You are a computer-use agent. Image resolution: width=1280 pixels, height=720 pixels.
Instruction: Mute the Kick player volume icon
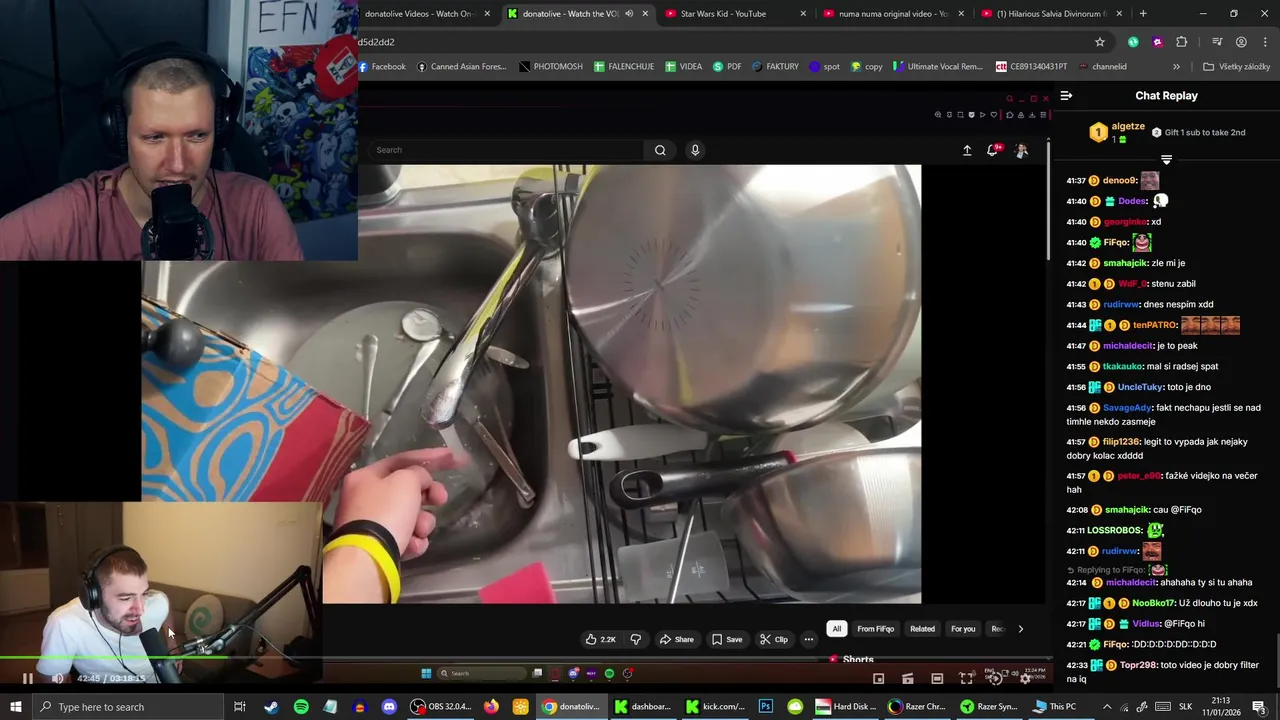tap(58, 678)
